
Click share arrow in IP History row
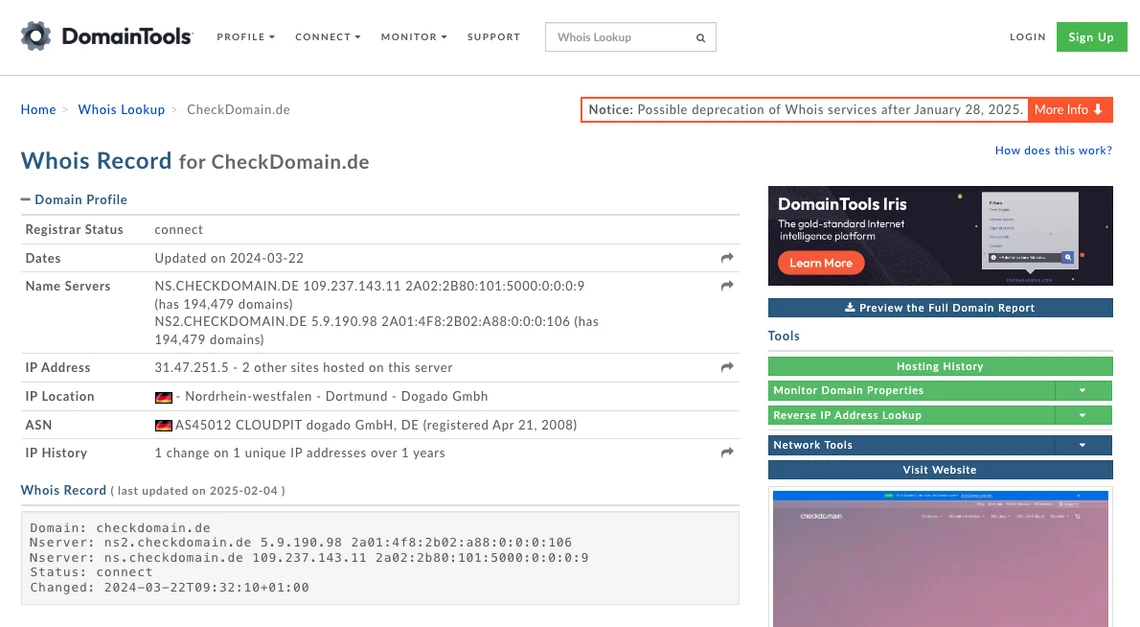727,453
